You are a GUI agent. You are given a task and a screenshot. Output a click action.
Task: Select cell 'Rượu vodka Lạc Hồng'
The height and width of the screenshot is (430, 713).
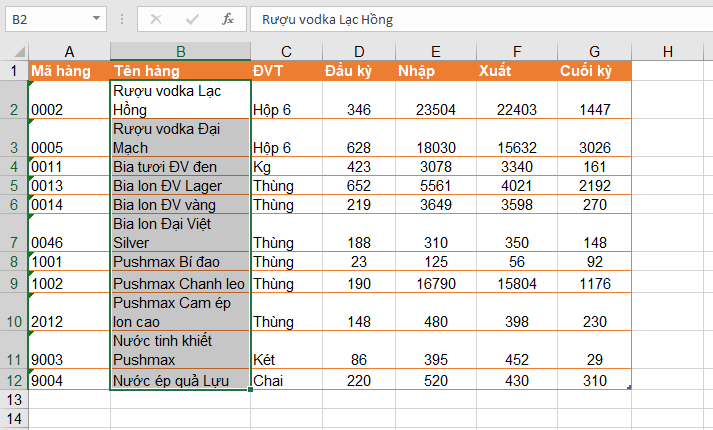(x=181, y=100)
